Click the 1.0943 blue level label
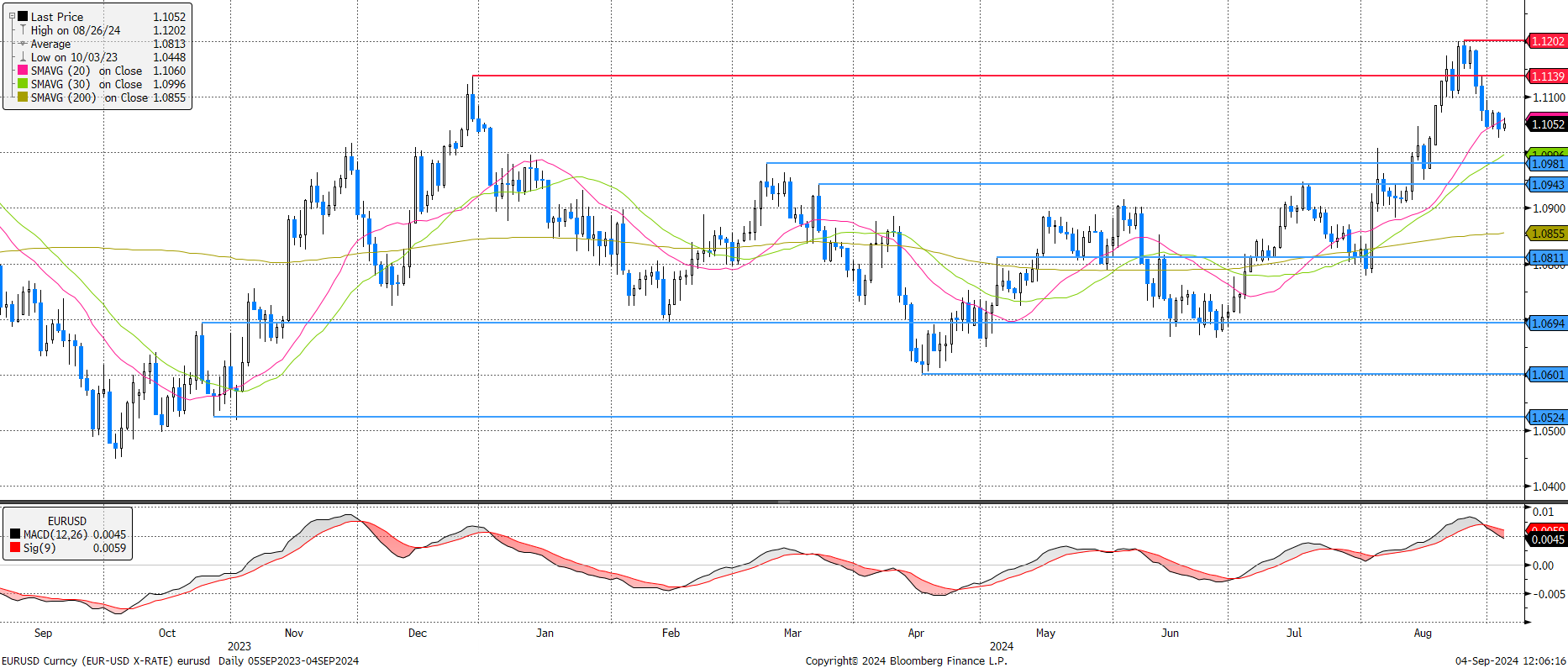The image size is (1568, 668). [1547, 185]
